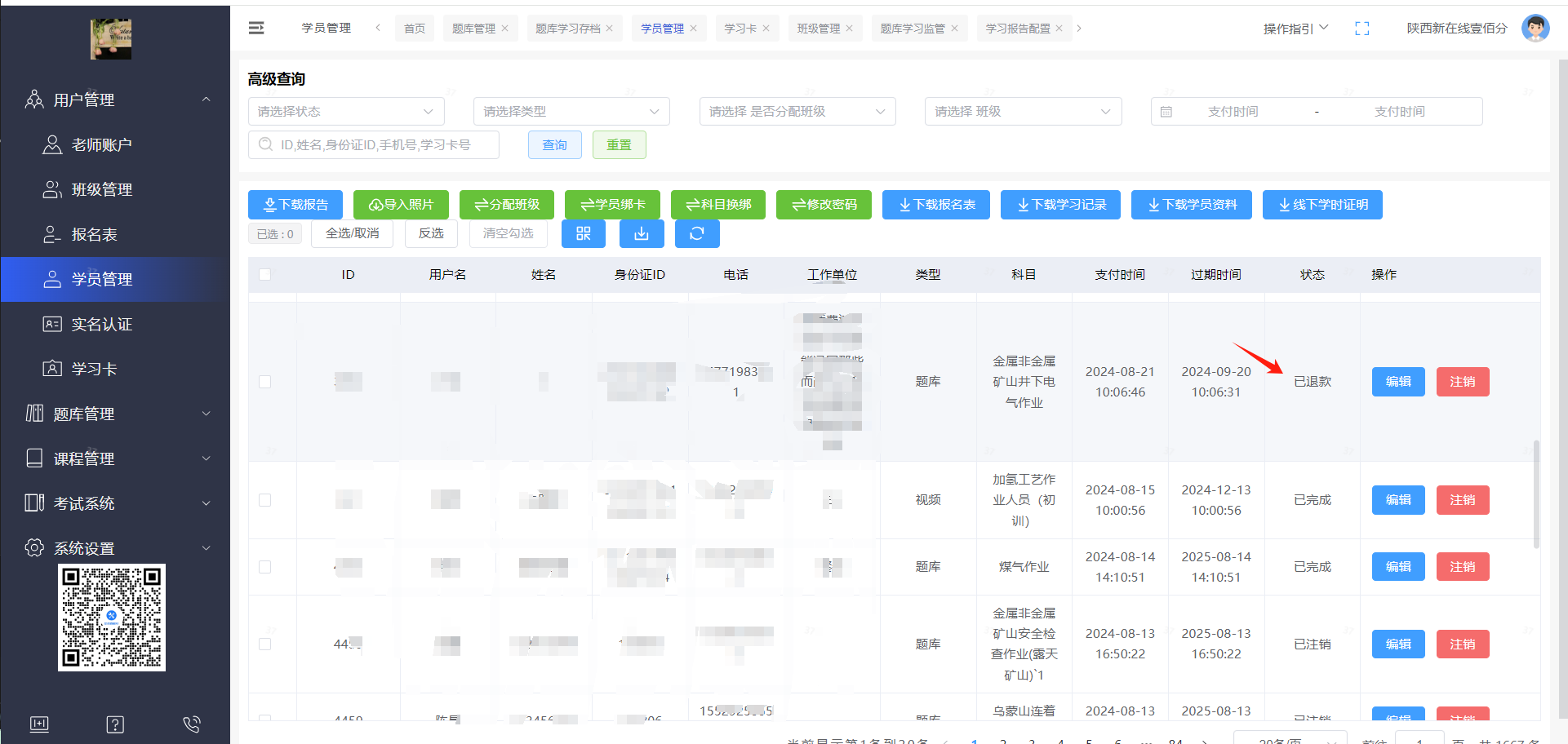Screen dimensions: 1568x744
Task: Click the grid view icon button
Action: pyautogui.click(x=584, y=234)
